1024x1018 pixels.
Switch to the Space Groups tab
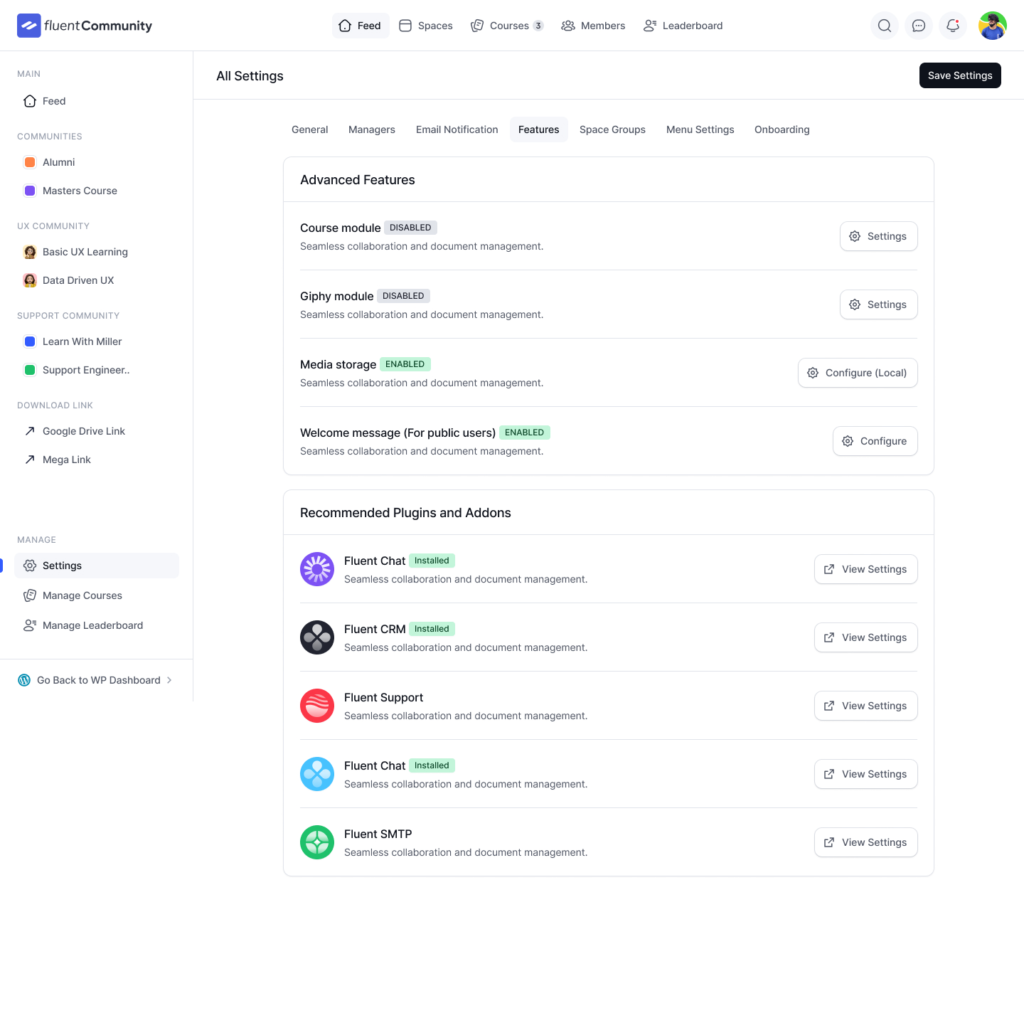613,129
